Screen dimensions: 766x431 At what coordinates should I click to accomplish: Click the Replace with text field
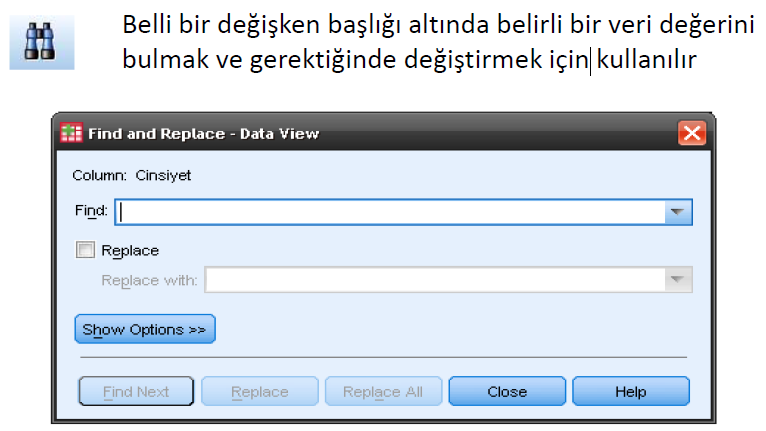tap(435, 280)
